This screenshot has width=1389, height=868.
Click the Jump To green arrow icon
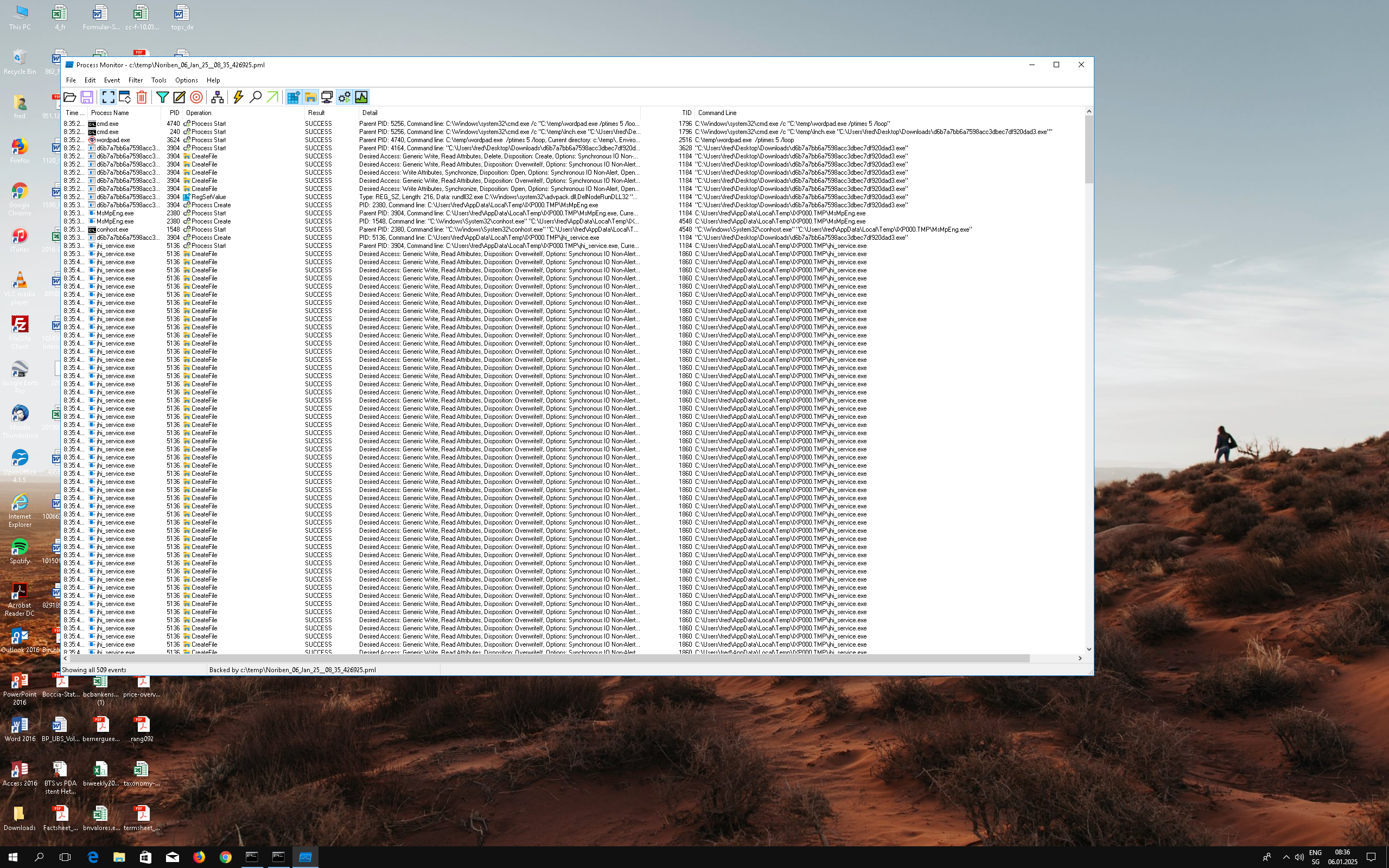pos(272,97)
